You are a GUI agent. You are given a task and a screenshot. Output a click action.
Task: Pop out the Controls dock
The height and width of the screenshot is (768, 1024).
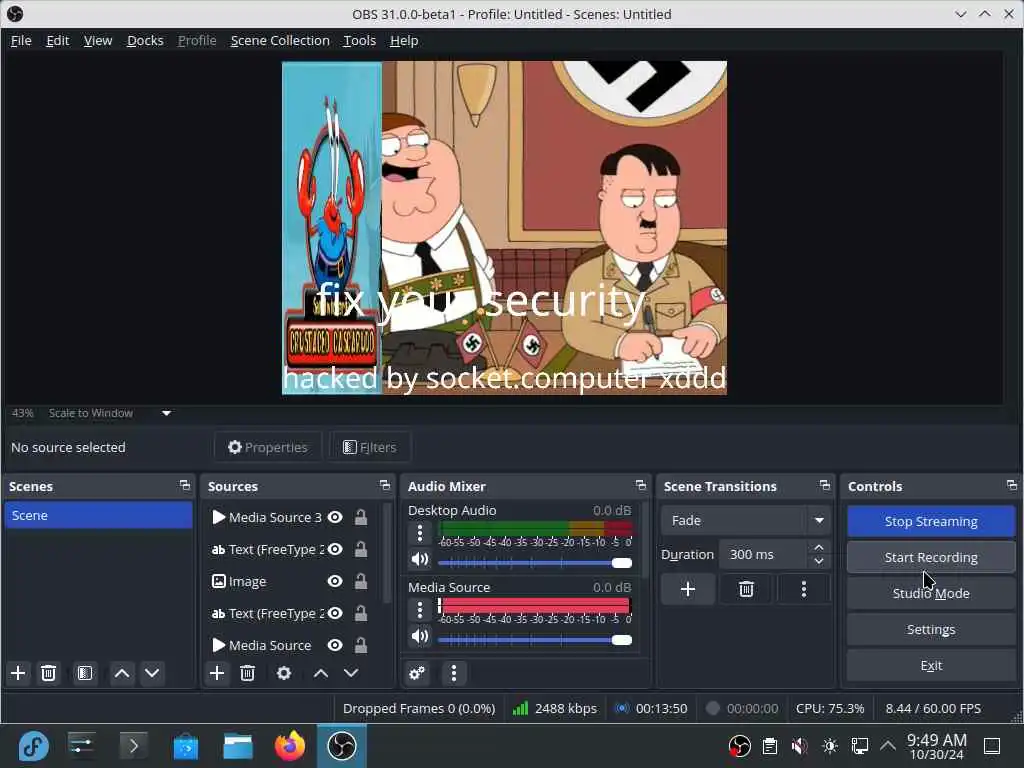[x=1012, y=486]
